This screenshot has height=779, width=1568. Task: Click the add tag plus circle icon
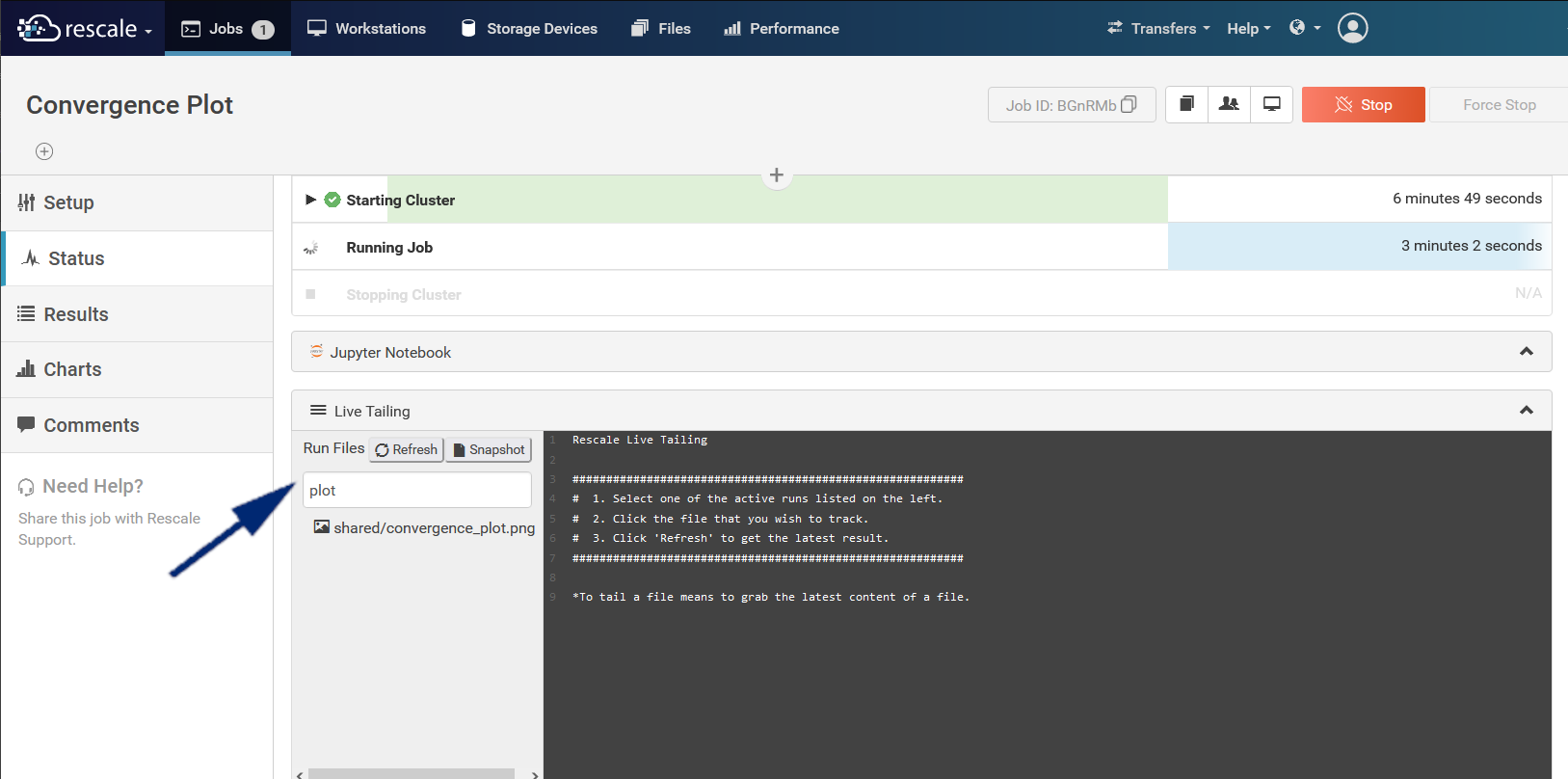coord(44,151)
